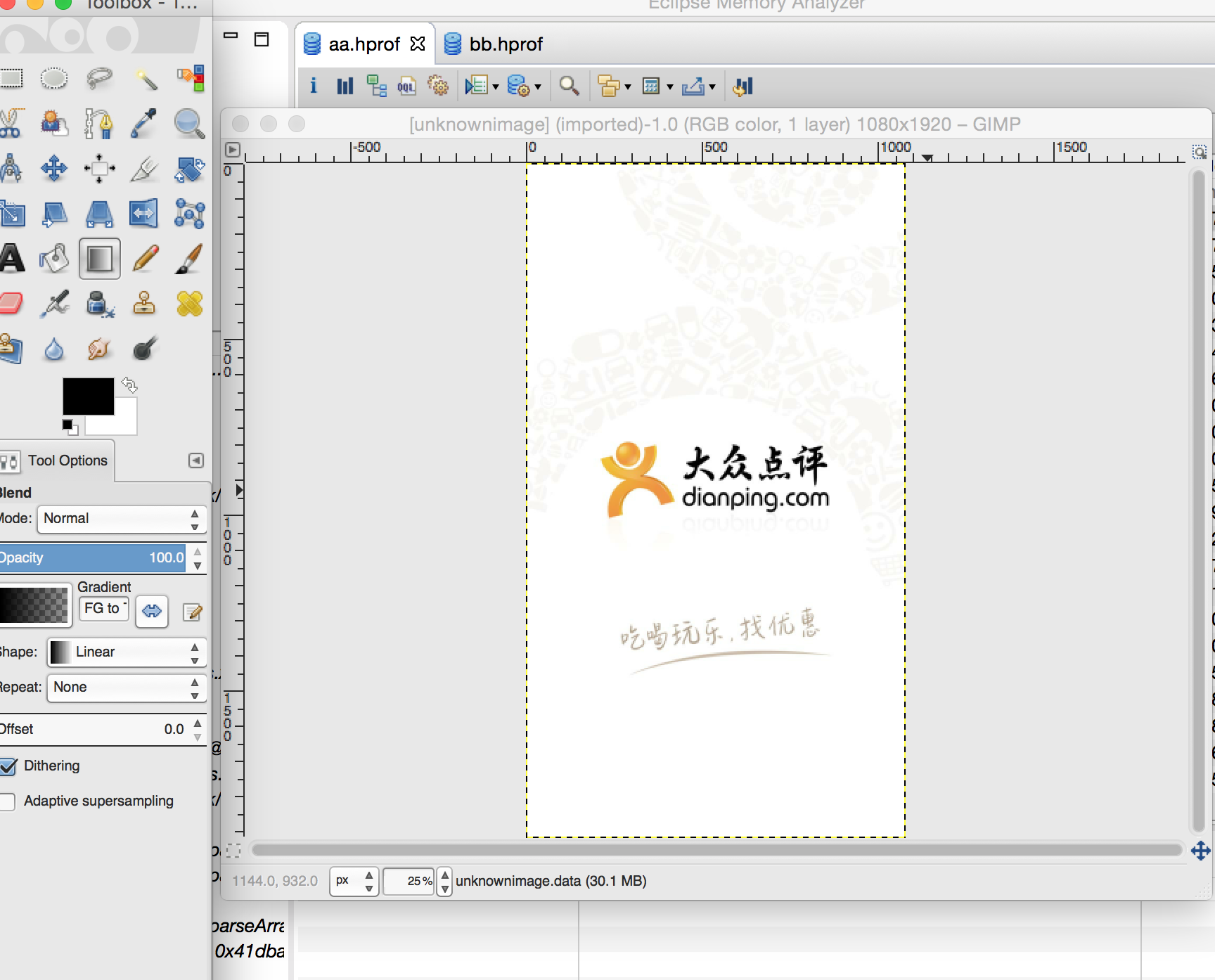This screenshot has height=980, width=1215.
Task: Edit the selected gradient
Action: 193,612
